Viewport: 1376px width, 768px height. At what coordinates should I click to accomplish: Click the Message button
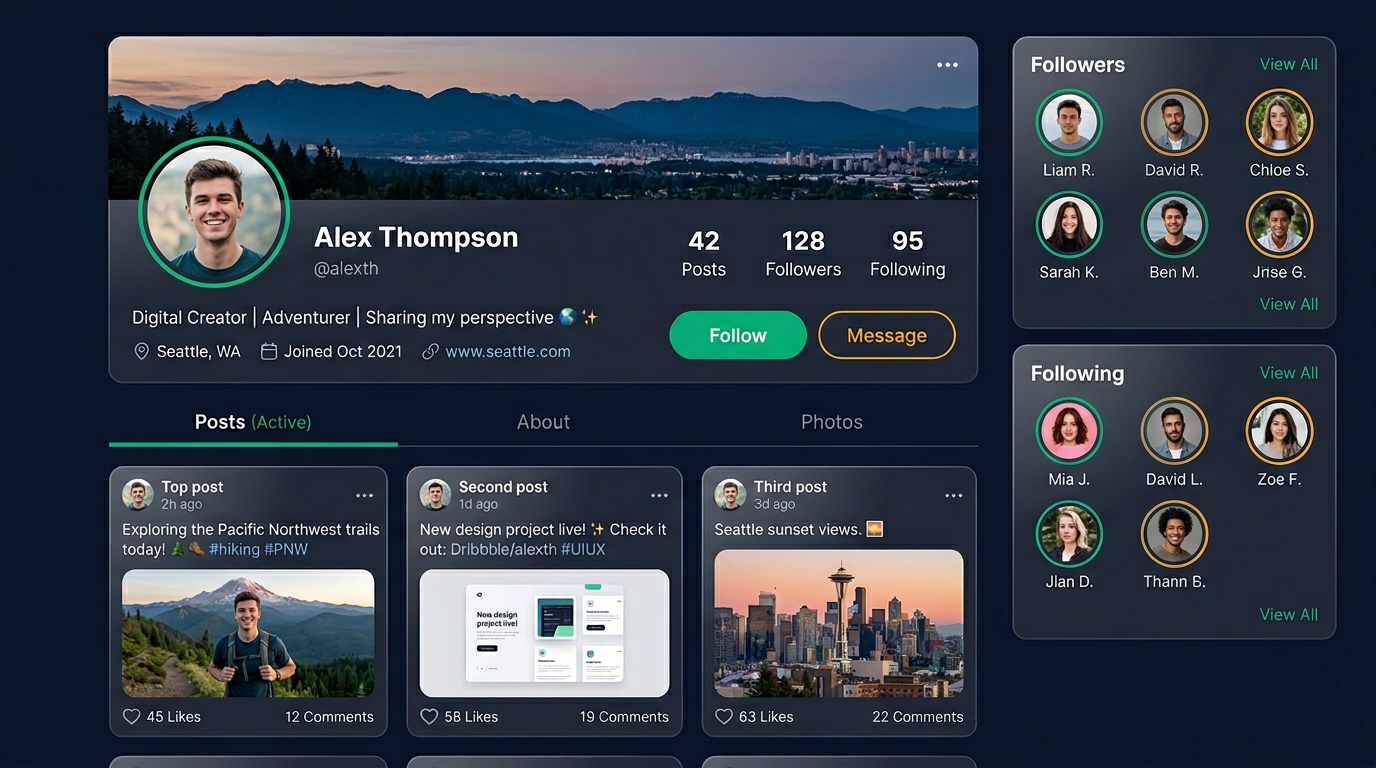[886, 335]
